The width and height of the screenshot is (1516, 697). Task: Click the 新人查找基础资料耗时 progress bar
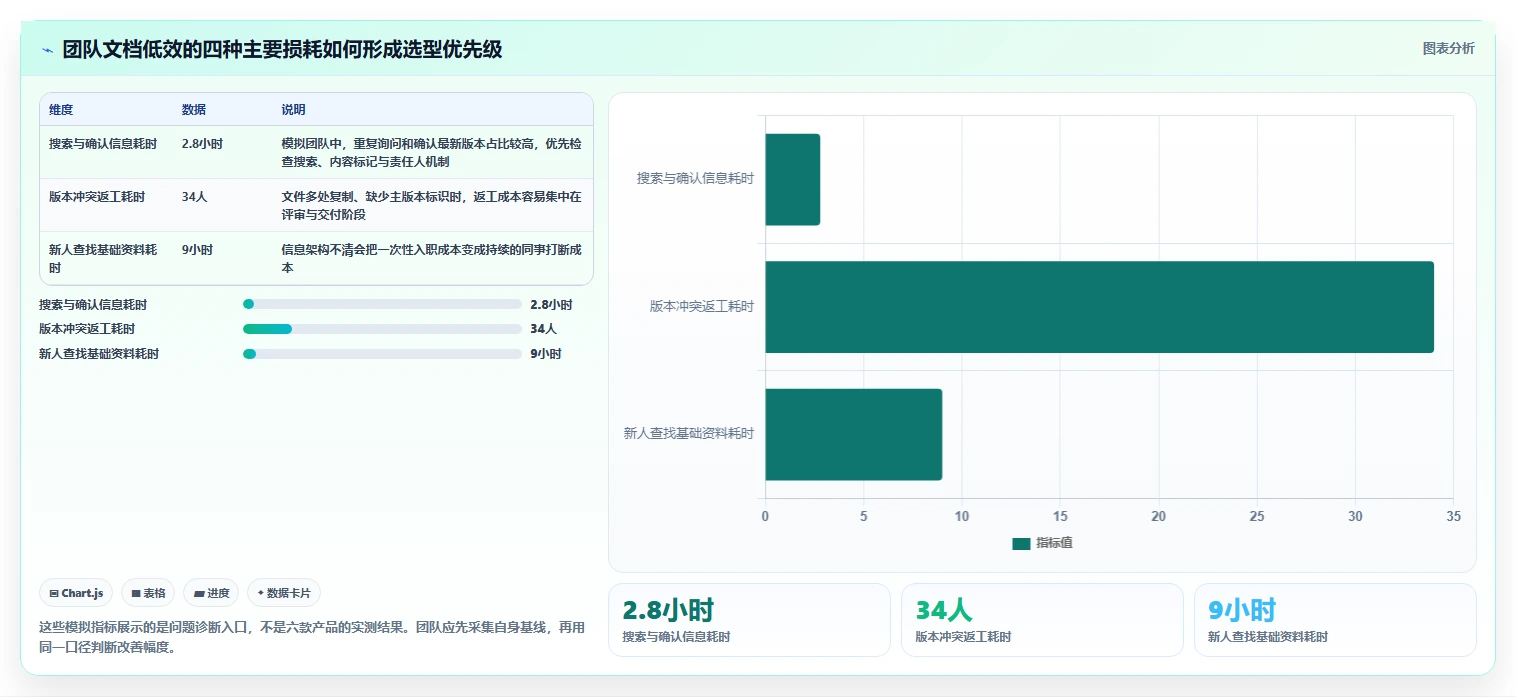coord(382,354)
